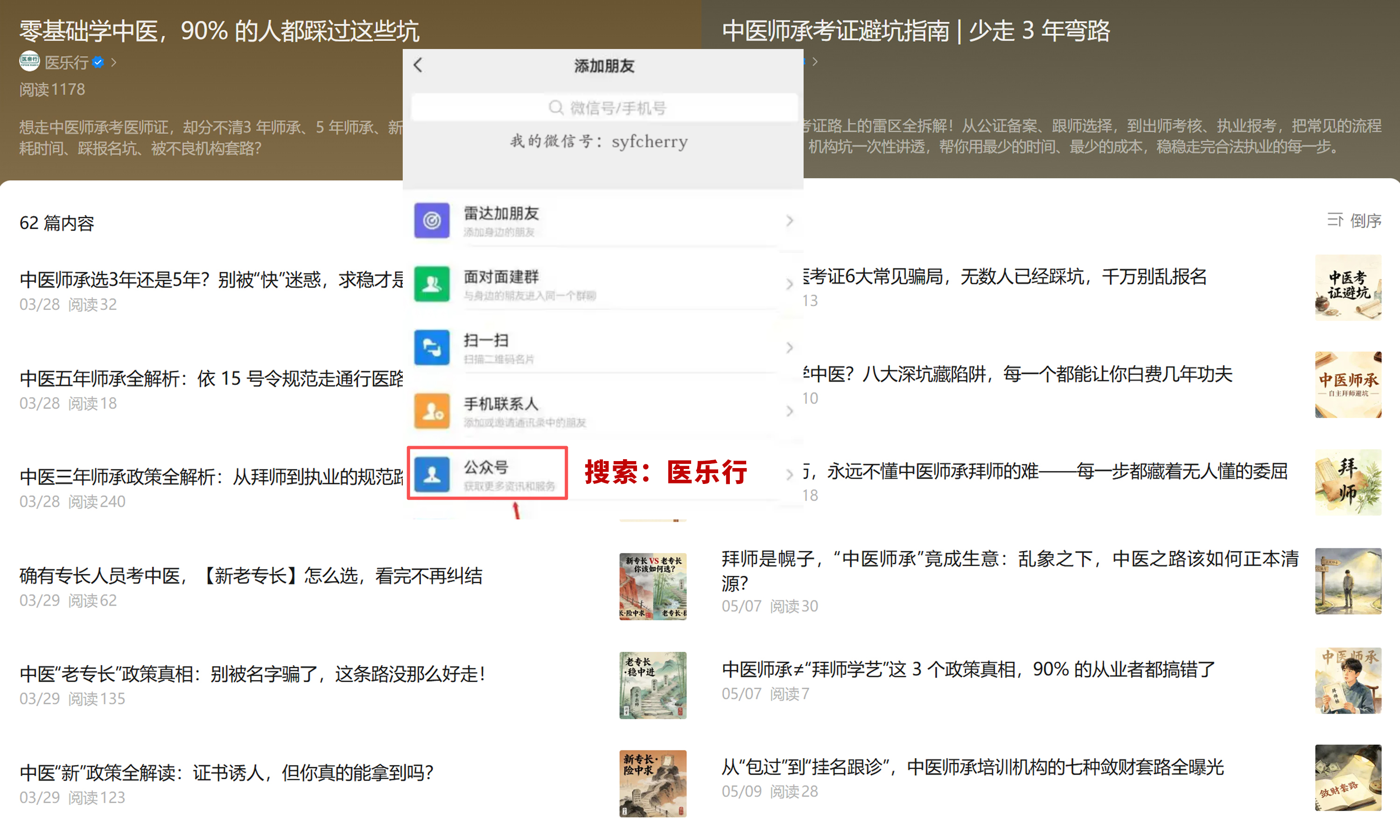Open article 中医师承选3年还是5年
The width and height of the screenshot is (1400, 840).
211,280
